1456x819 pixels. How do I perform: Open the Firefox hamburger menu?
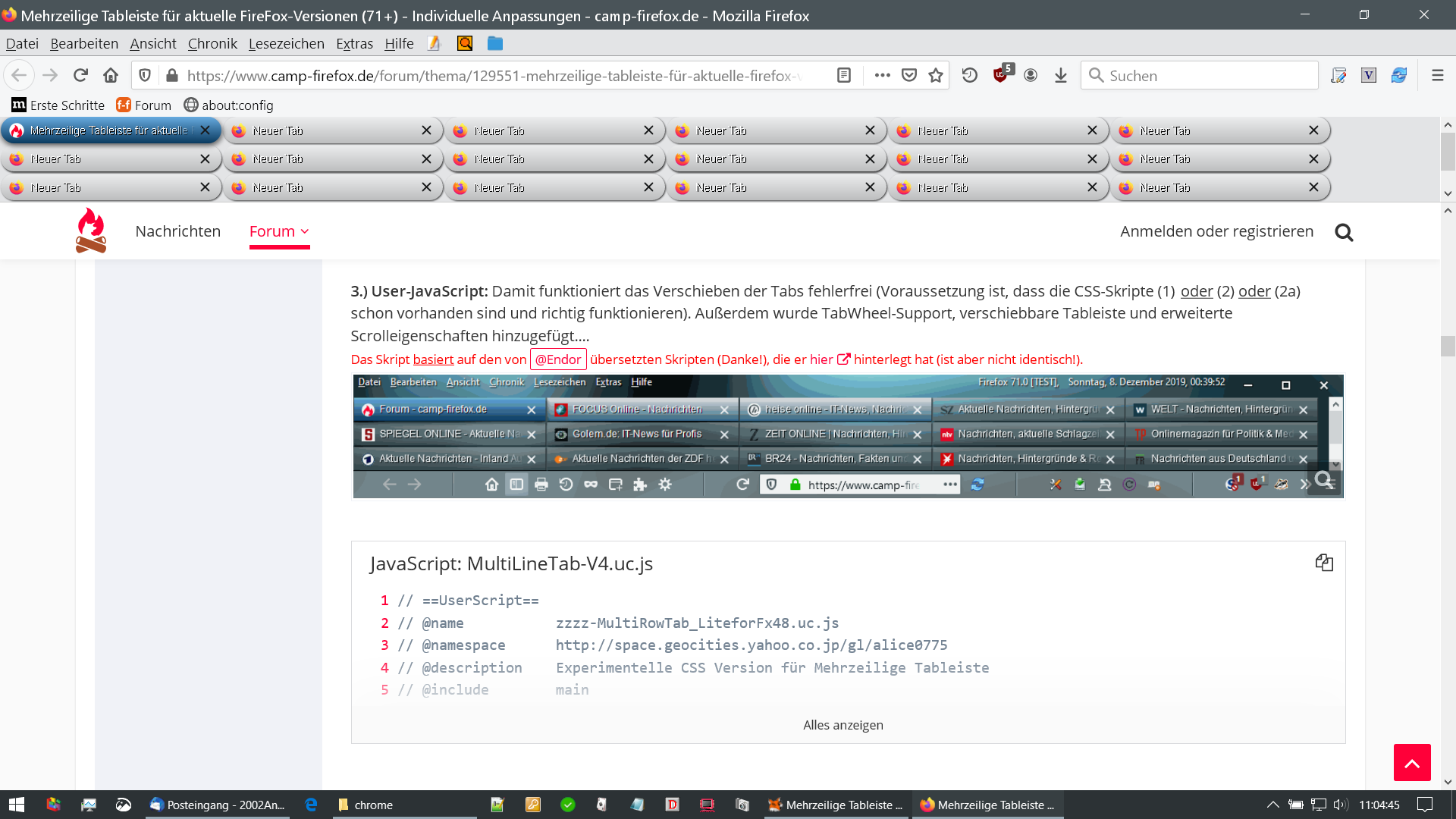(x=1437, y=75)
